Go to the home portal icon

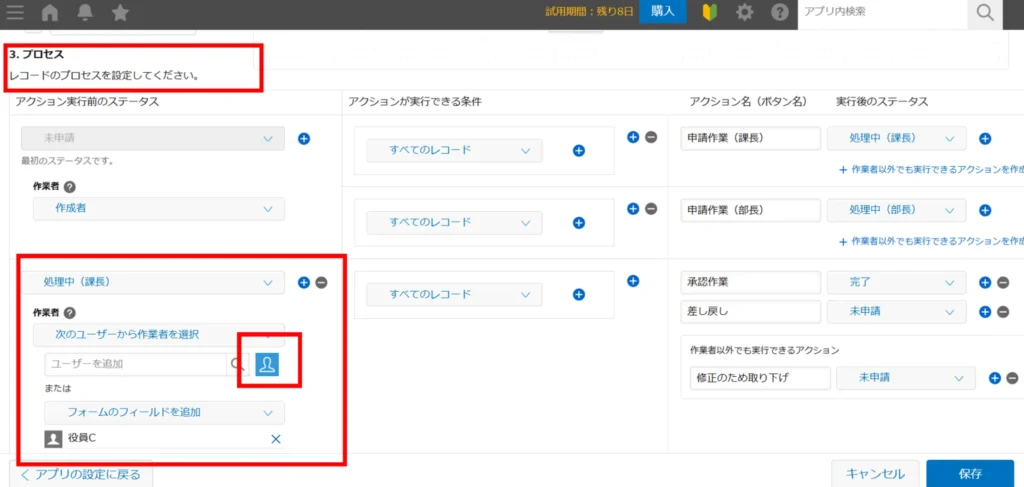50,13
